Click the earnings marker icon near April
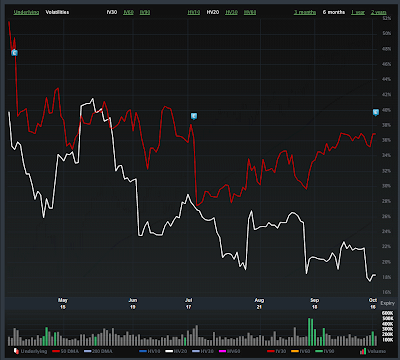Viewport: 400px width, 360px height. pos(14,53)
